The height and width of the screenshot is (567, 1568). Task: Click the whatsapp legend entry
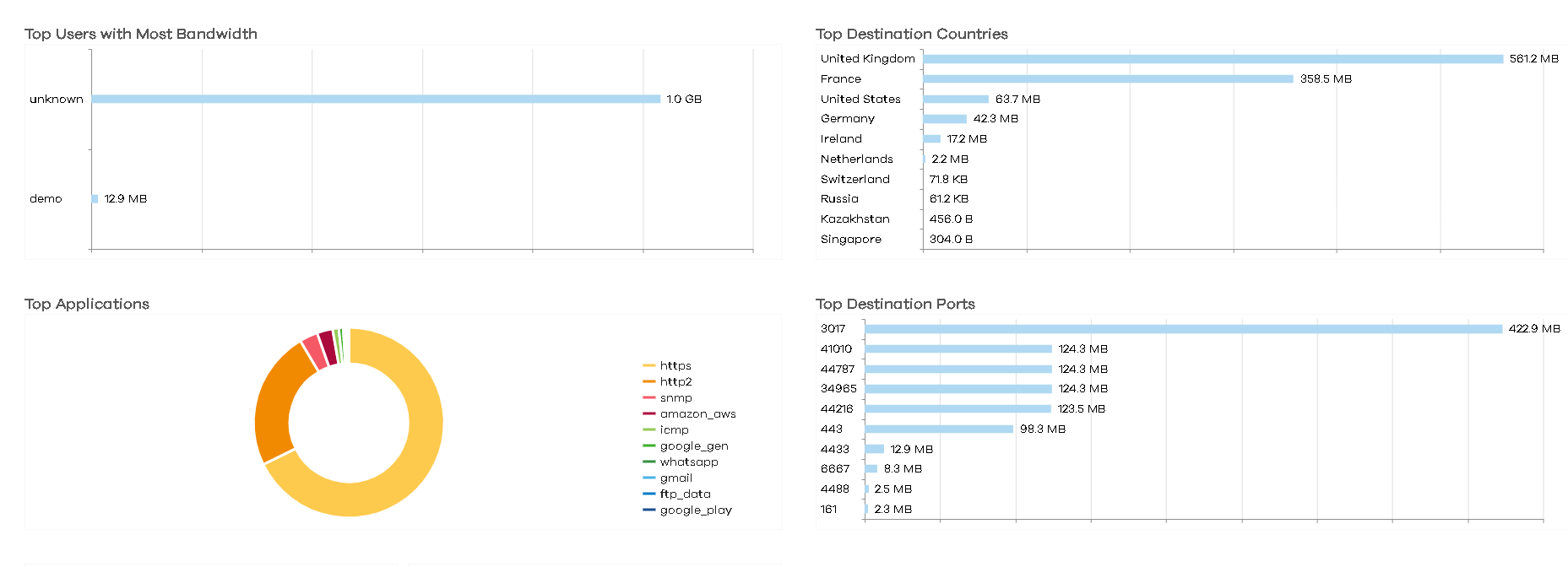(x=689, y=462)
